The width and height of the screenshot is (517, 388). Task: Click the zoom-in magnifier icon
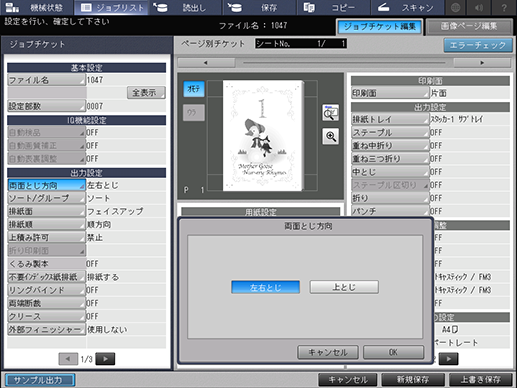tap(331, 136)
